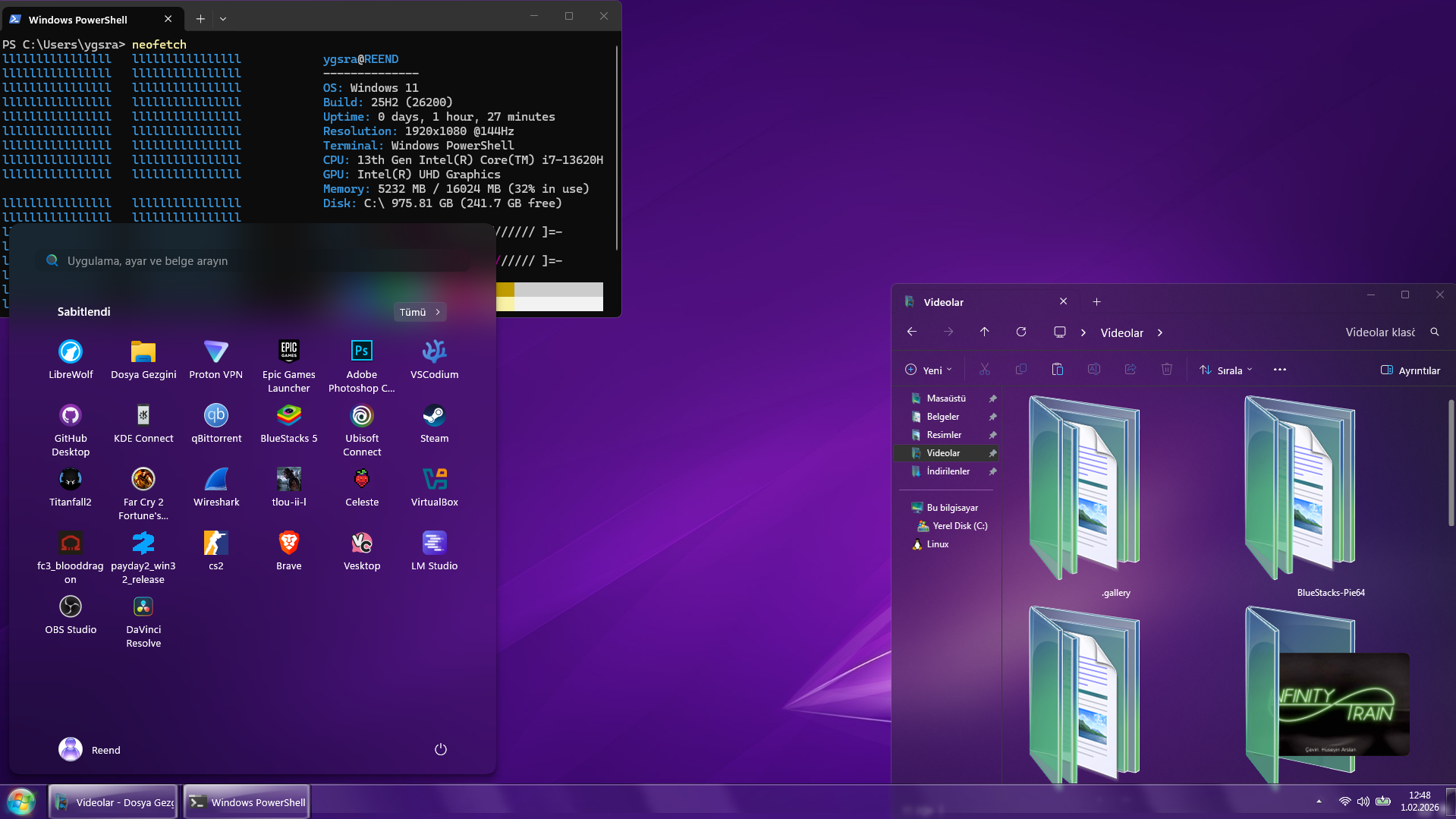This screenshot has width=1456, height=819.
Task: Launch the tlou-ii-l pinned game
Action: point(289,487)
